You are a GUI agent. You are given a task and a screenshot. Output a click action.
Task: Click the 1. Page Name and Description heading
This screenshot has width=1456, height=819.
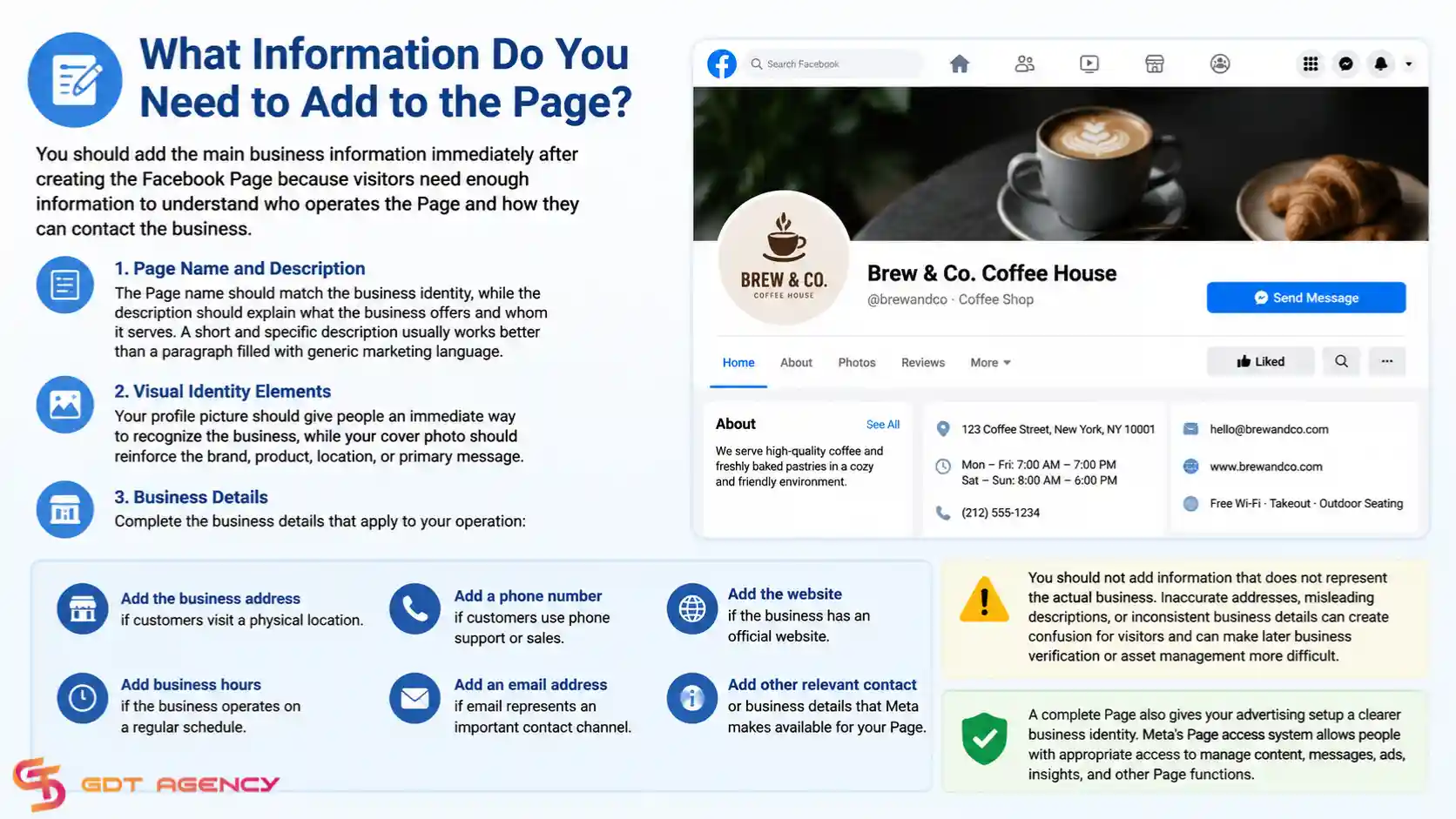[239, 269]
